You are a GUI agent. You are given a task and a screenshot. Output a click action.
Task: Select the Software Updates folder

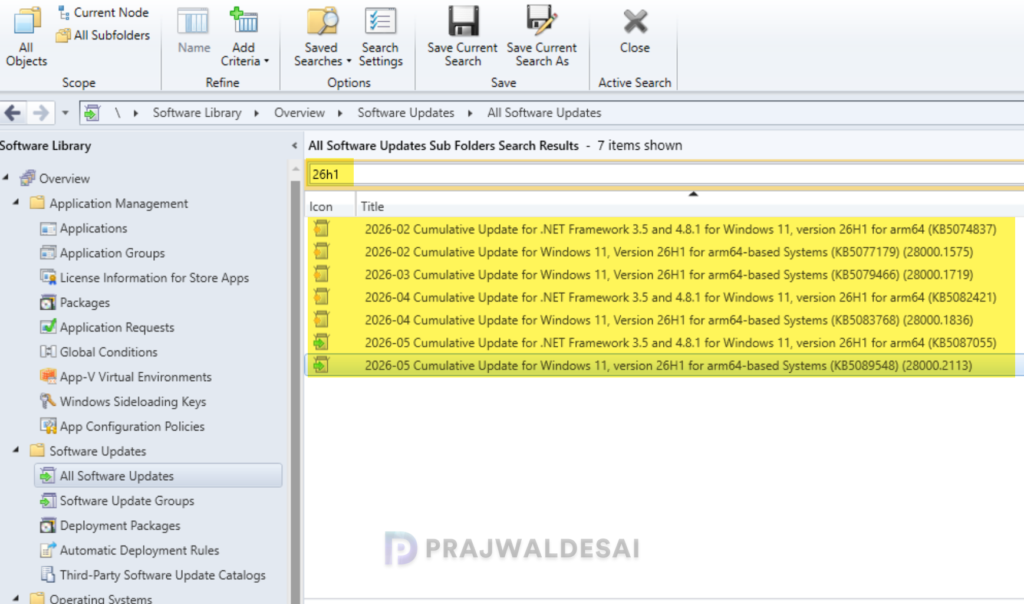click(88, 451)
